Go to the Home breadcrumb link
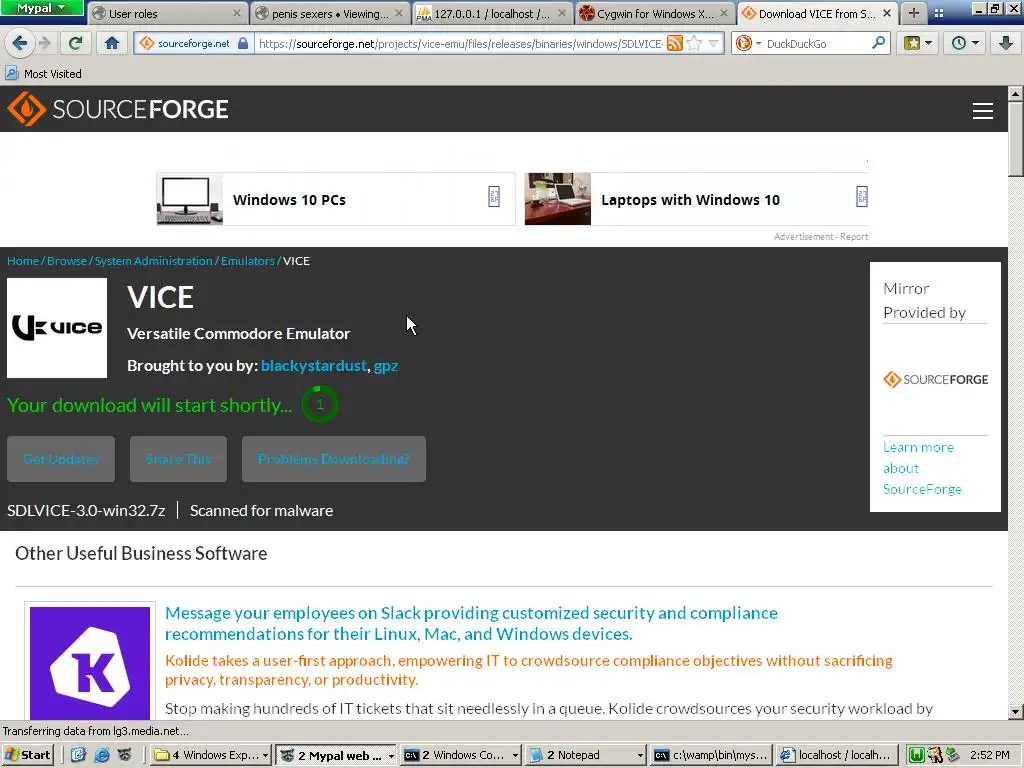The image size is (1024, 768). (x=23, y=261)
